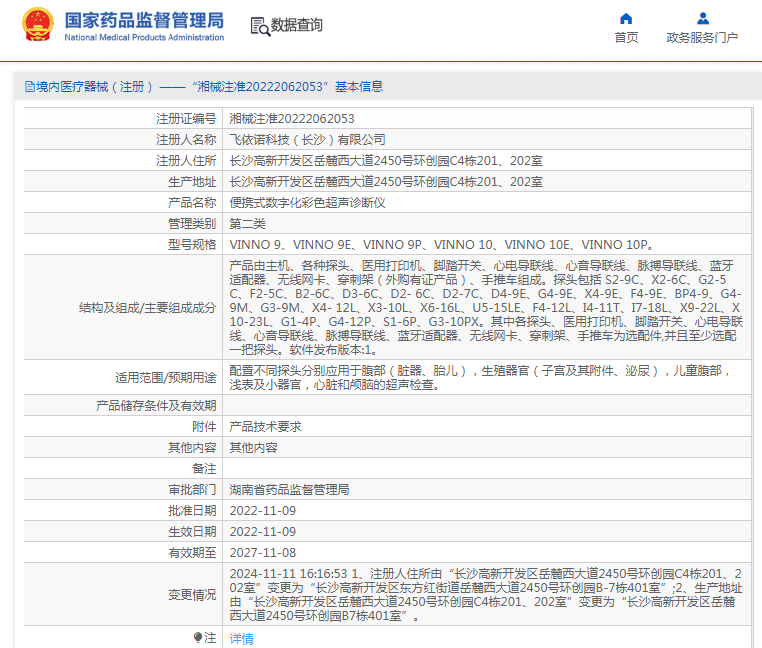Click the 有效期至 date 2027-11-08
This screenshot has width=762, height=648.
coord(262,552)
